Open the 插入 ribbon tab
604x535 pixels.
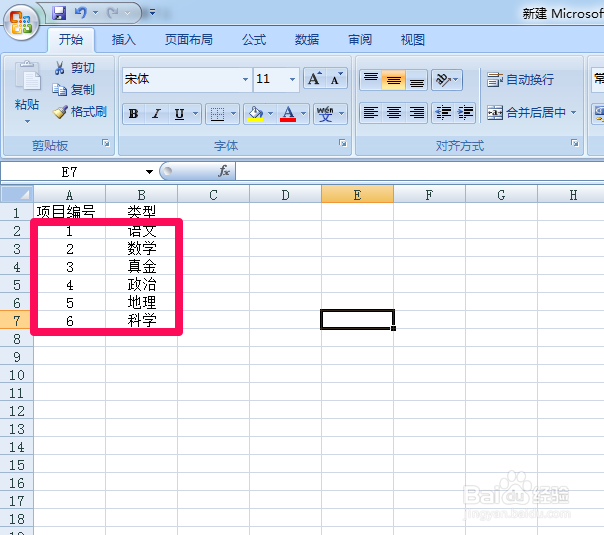[x=124, y=39]
